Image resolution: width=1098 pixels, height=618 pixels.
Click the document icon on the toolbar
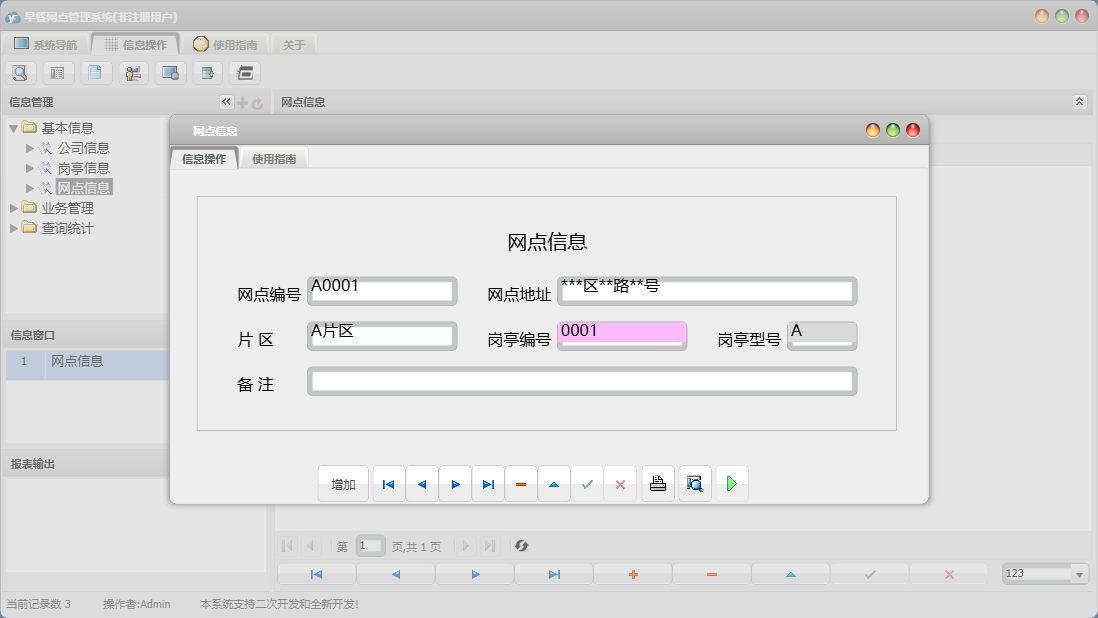pos(96,72)
